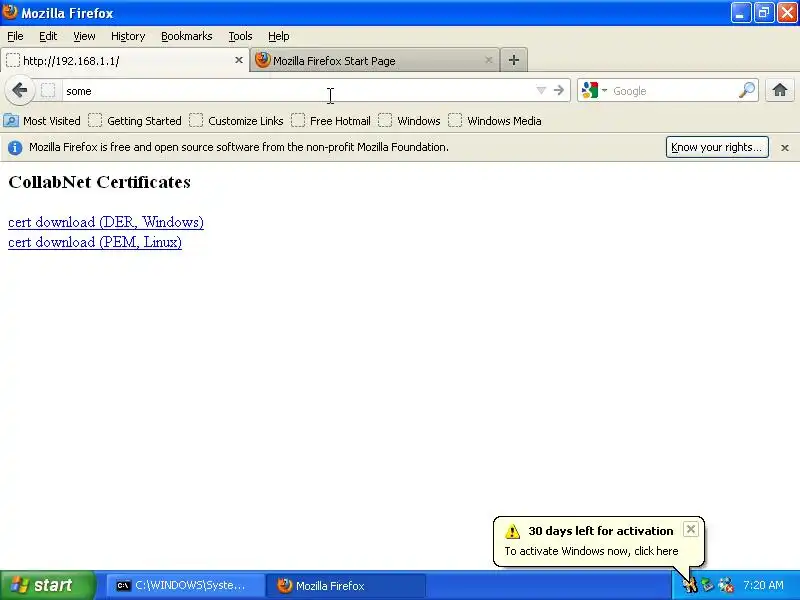Open the Tools menu
Viewport: 800px width, 600px height.
[240, 36]
